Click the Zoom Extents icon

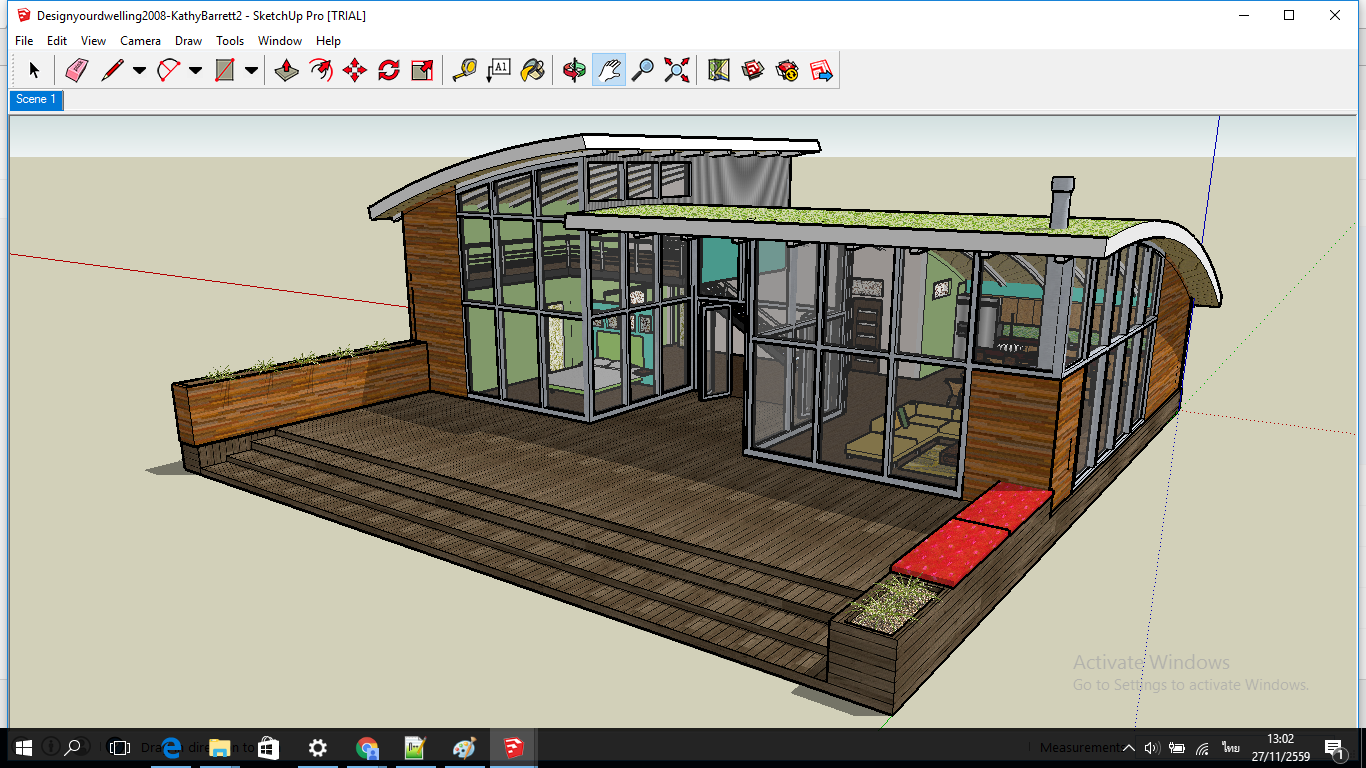pos(676,69)
